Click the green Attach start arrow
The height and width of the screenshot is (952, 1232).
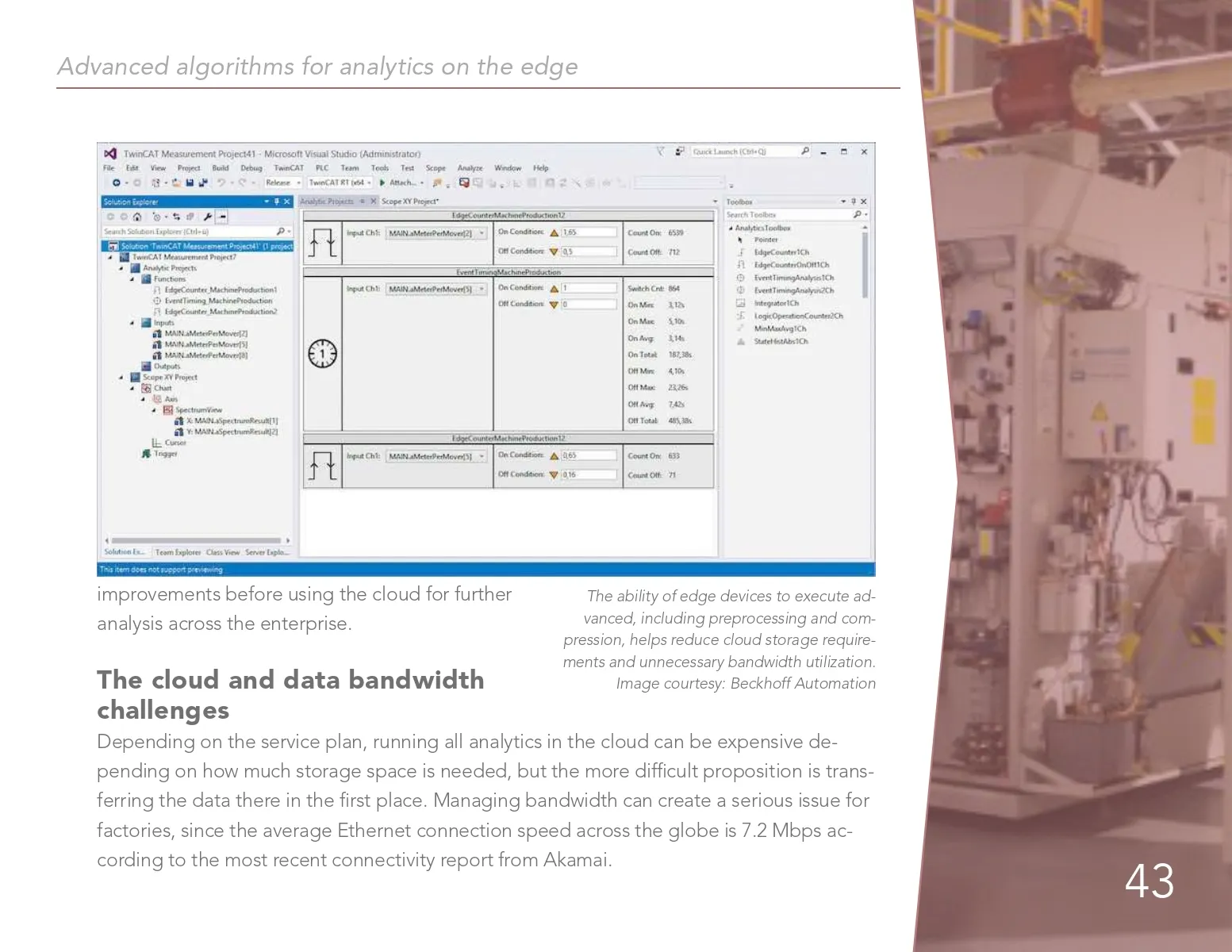point(382,183)
